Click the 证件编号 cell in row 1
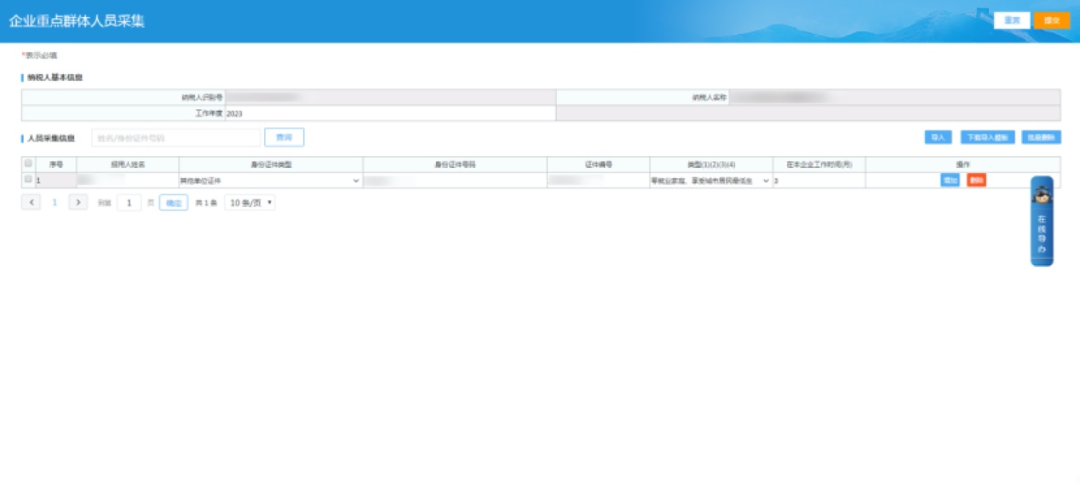The image size is (1080, 484). coord(599,180)
